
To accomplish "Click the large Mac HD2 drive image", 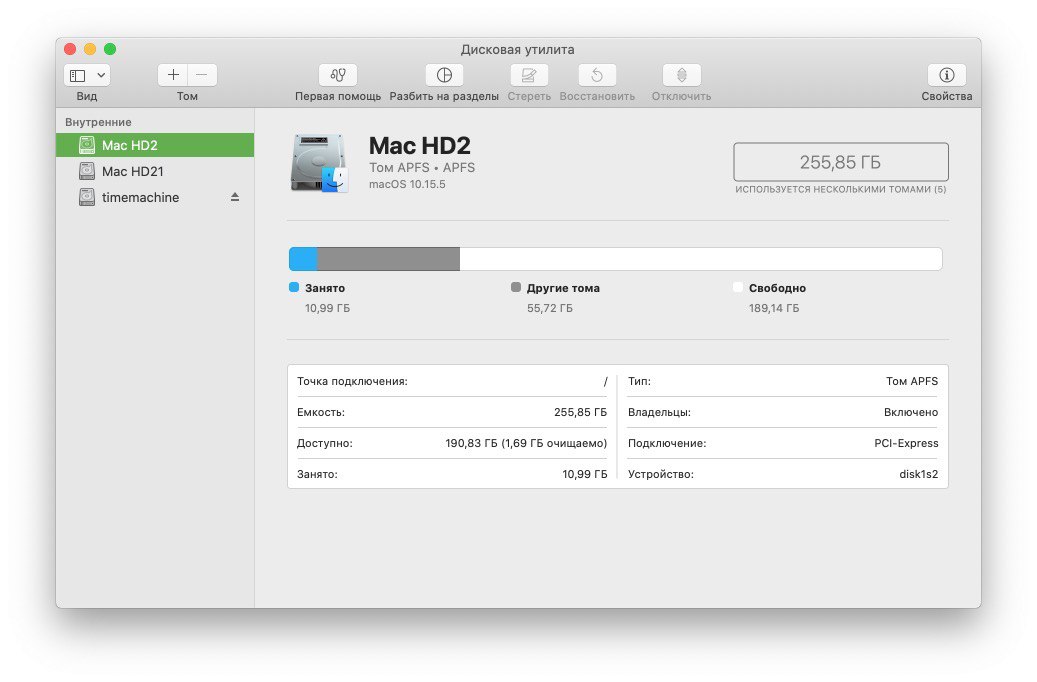I will [x=319, y=163].
